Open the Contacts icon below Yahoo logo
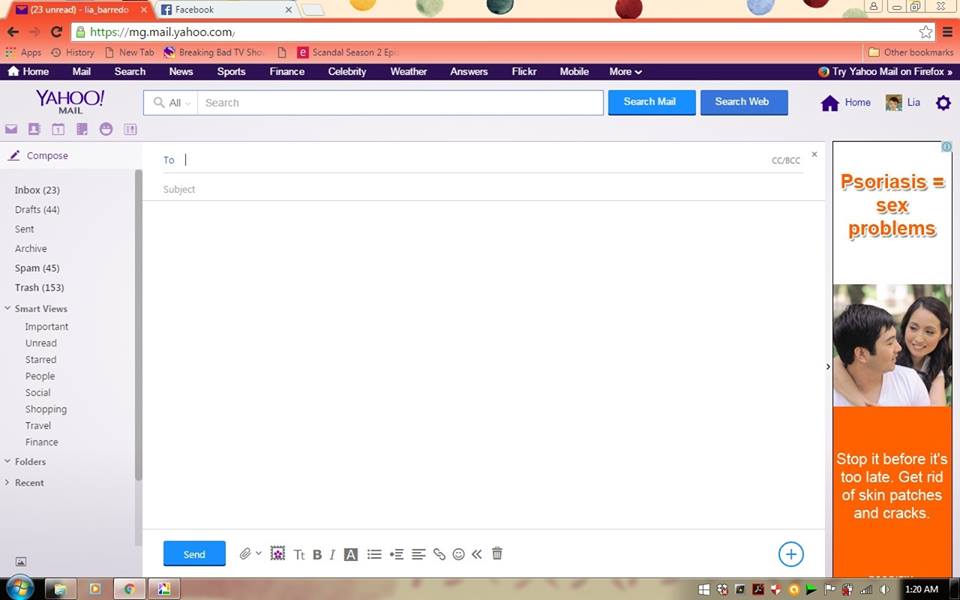Image resolution: width=960 pixels, height=600 pixels. pyautogui.click(x=34, y=129)
